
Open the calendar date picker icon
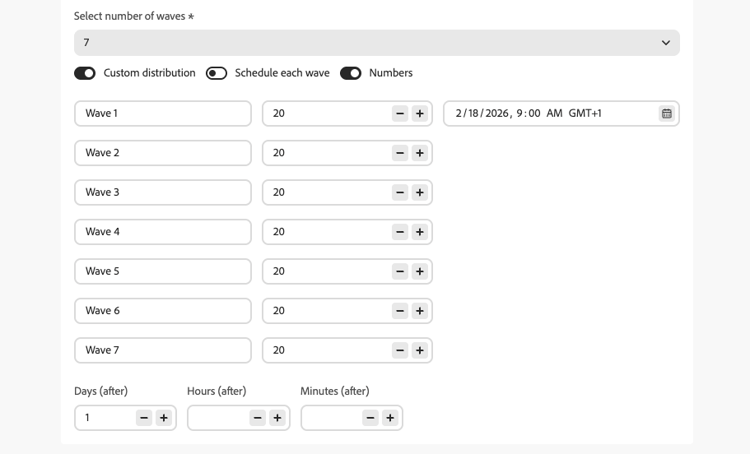point(666,114)
